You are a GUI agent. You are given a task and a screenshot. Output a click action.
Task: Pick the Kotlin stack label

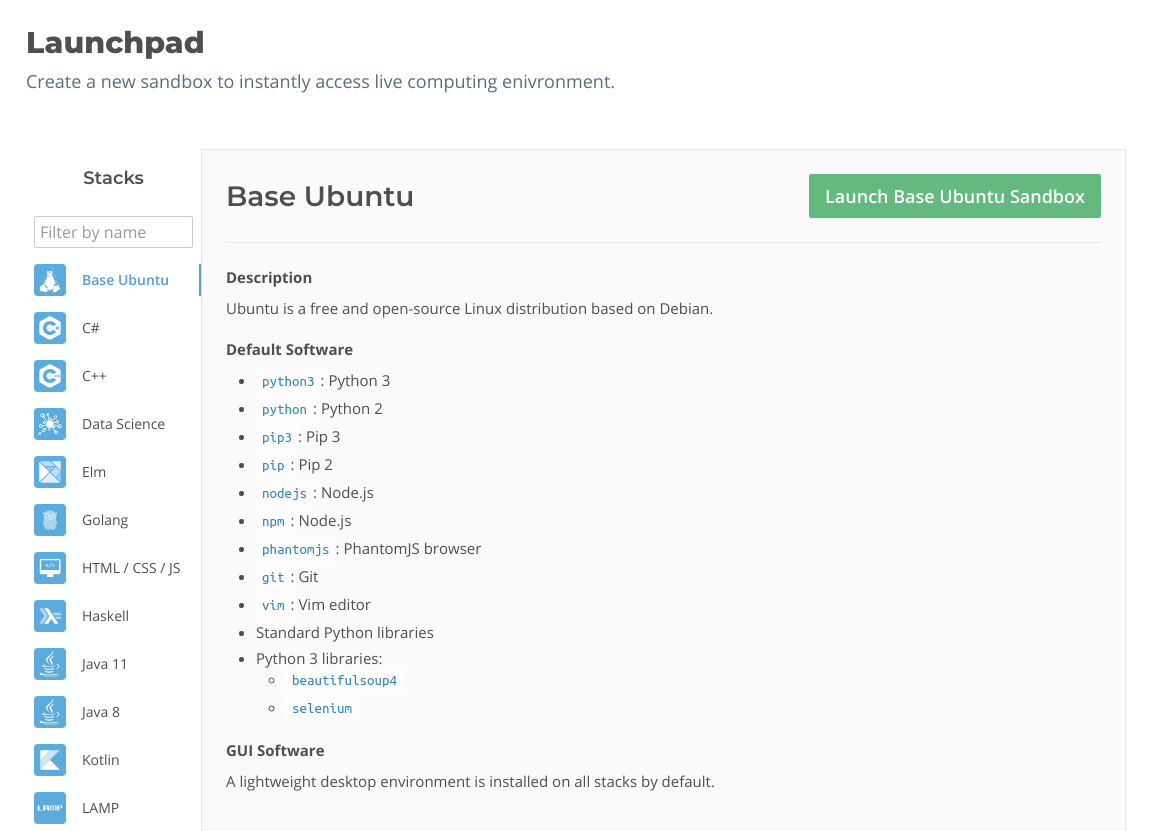(100, 760)
